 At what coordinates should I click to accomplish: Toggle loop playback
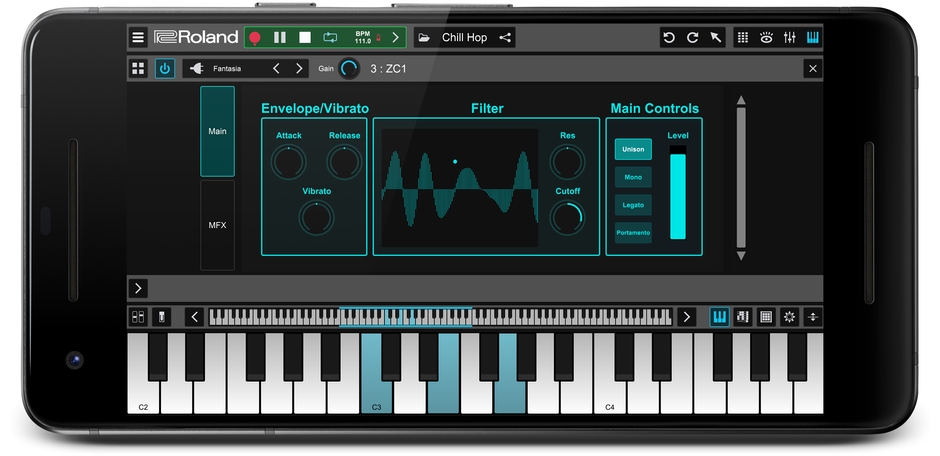[330, 38]
